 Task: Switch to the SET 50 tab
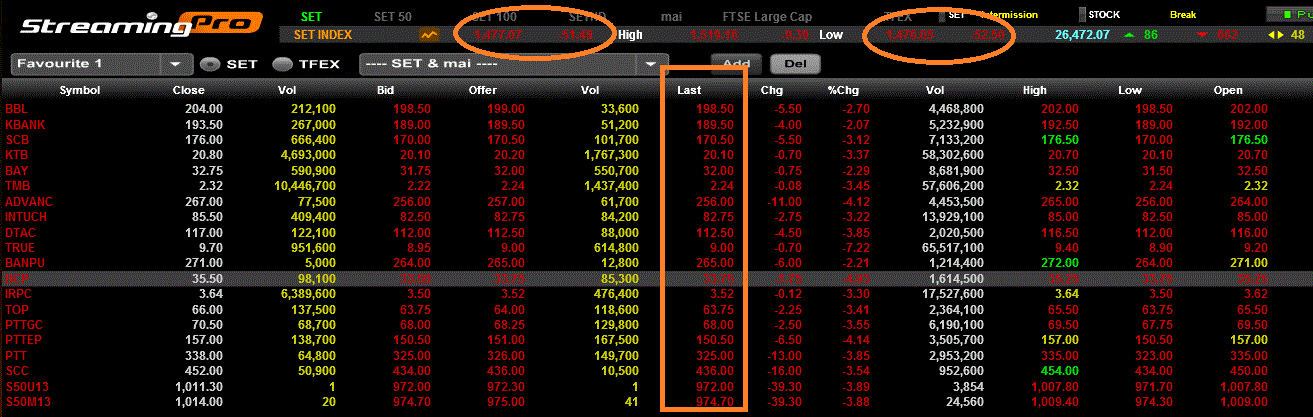(391, 16)
